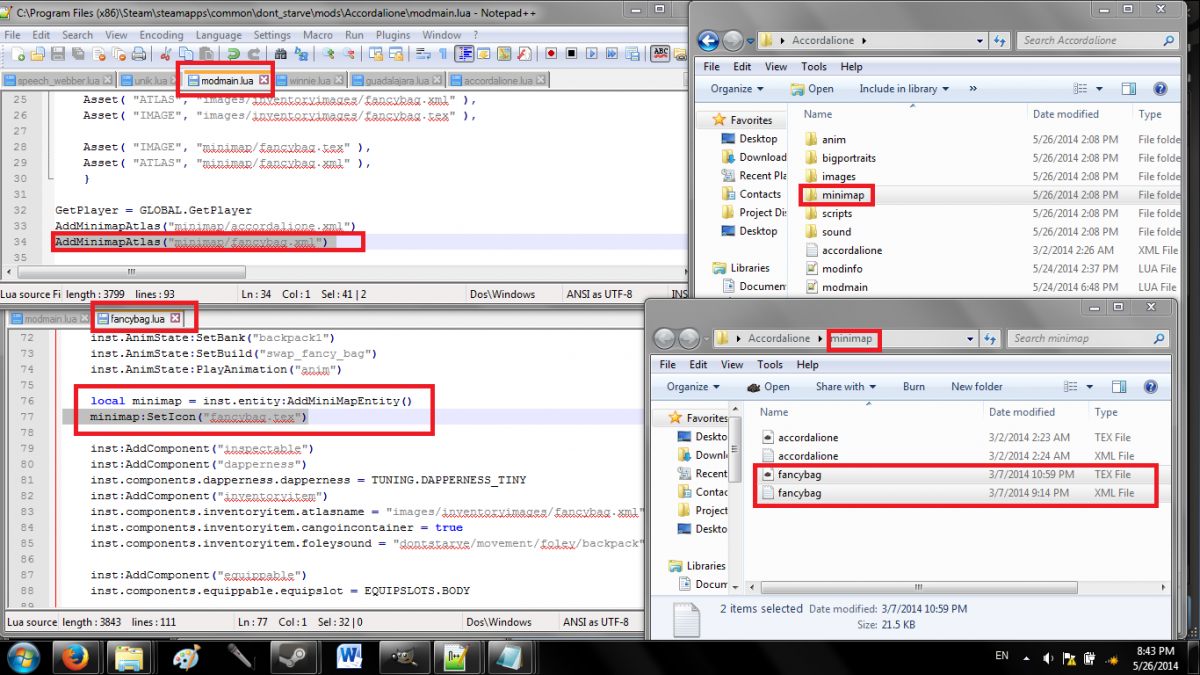Open Find with the binoculars icon
1200x675 pixels.
coord(281,54)
